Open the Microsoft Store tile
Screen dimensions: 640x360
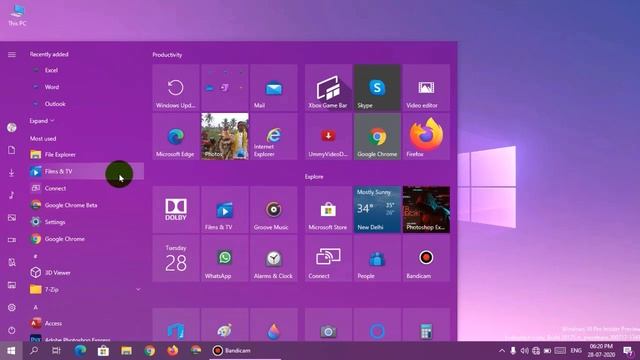328,209
